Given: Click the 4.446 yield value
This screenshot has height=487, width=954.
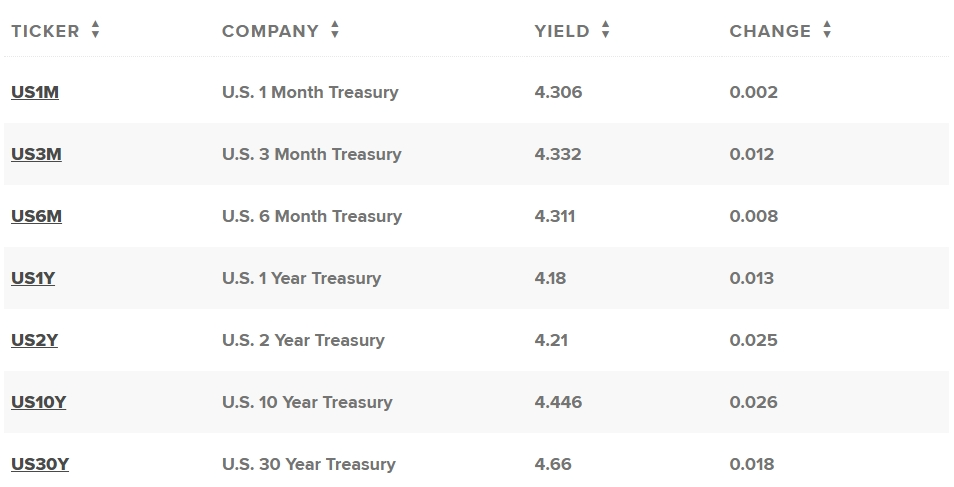Looking at the screenshot, I should point(558,402).
